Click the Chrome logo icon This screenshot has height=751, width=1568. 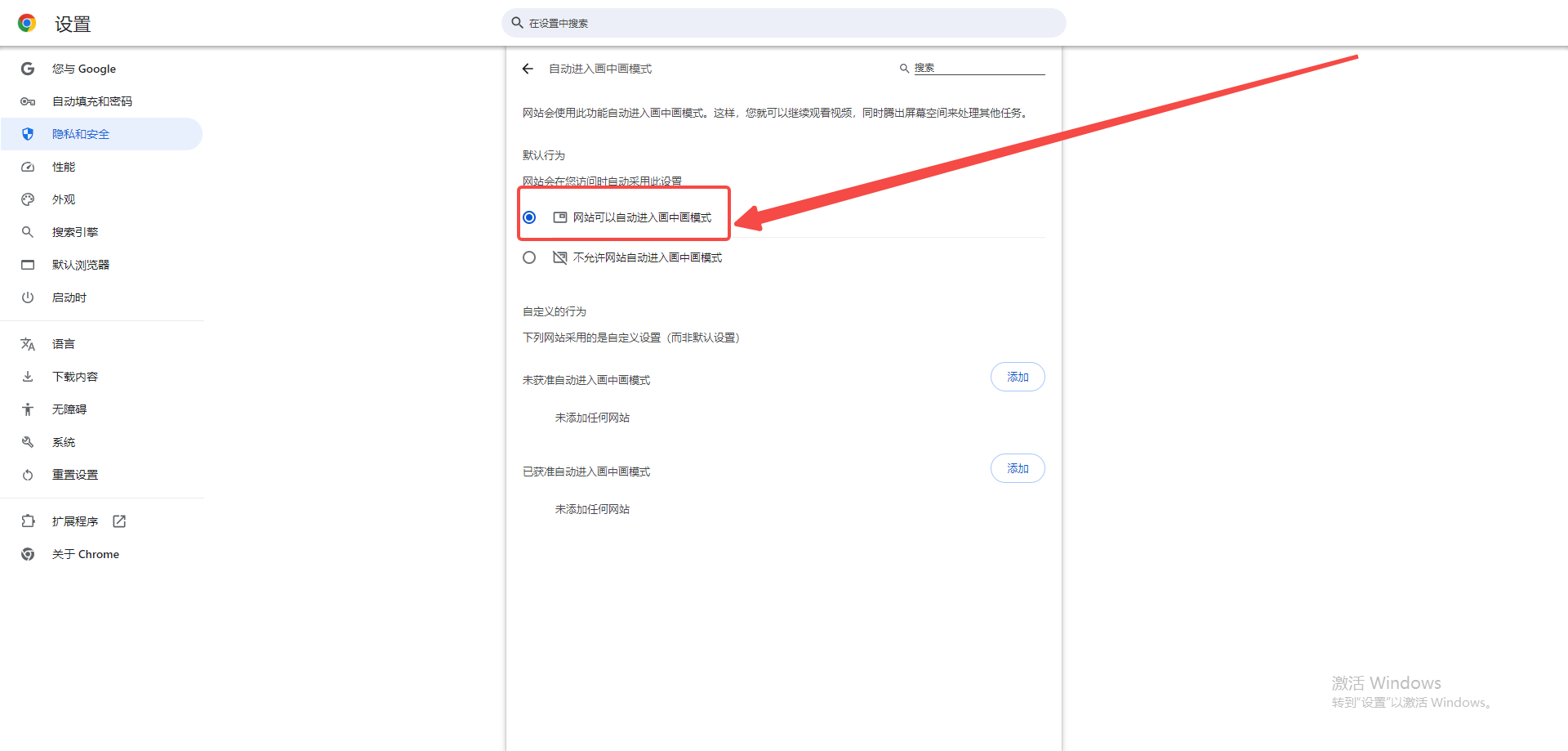point(27,23)
